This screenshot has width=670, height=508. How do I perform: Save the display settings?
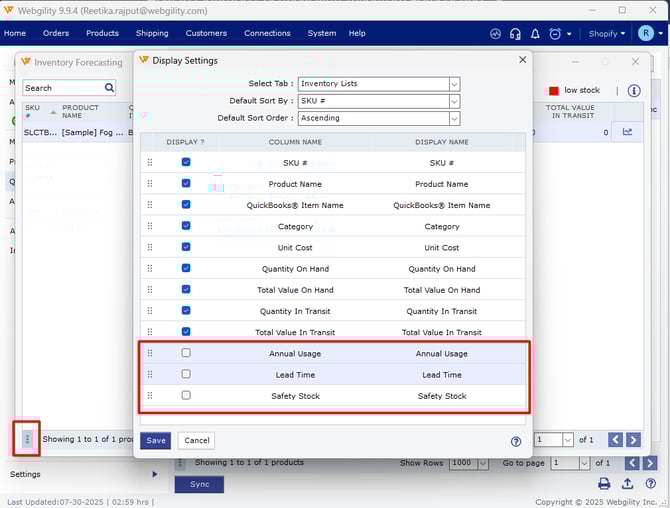click(155, 440)
